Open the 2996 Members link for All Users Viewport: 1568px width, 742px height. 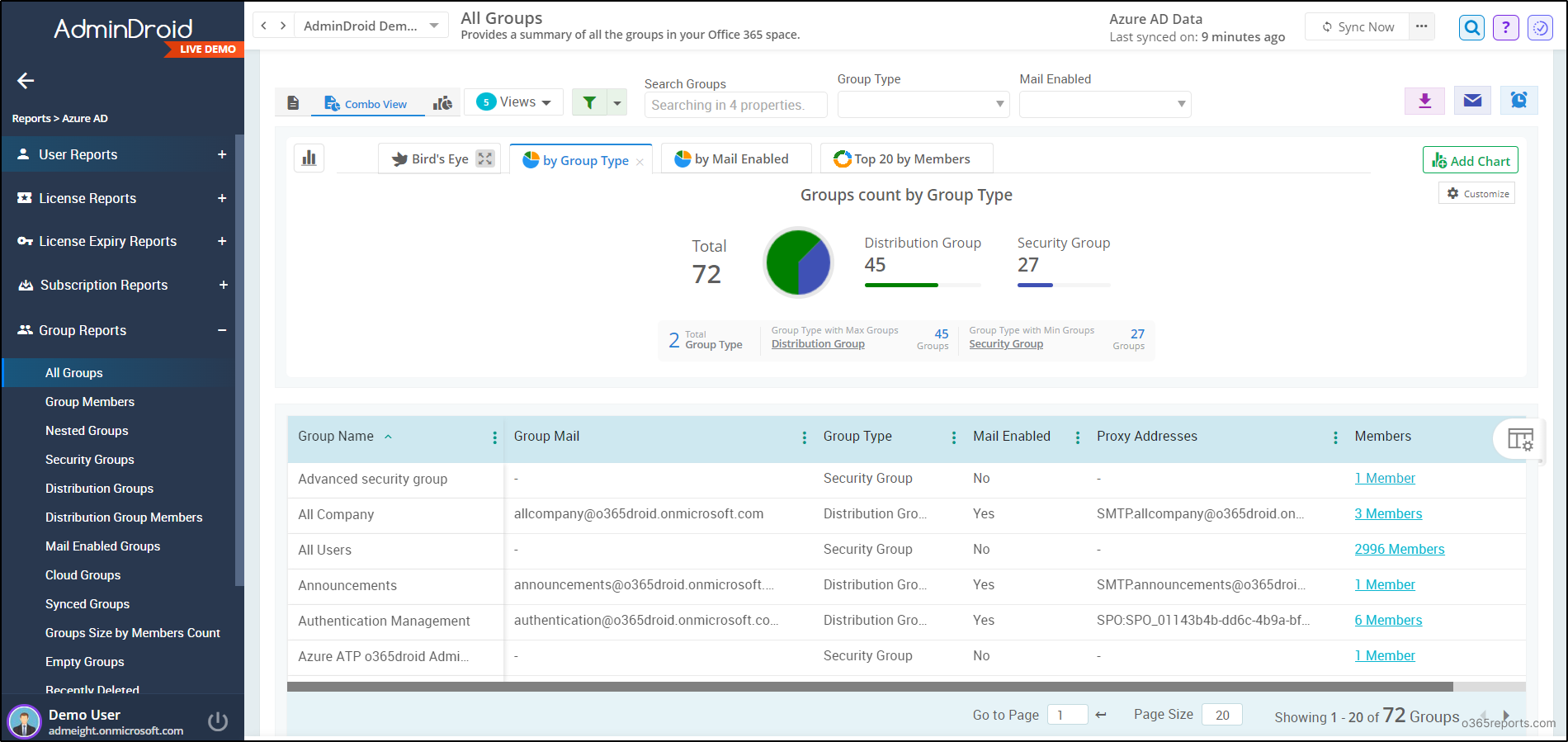1400,549
